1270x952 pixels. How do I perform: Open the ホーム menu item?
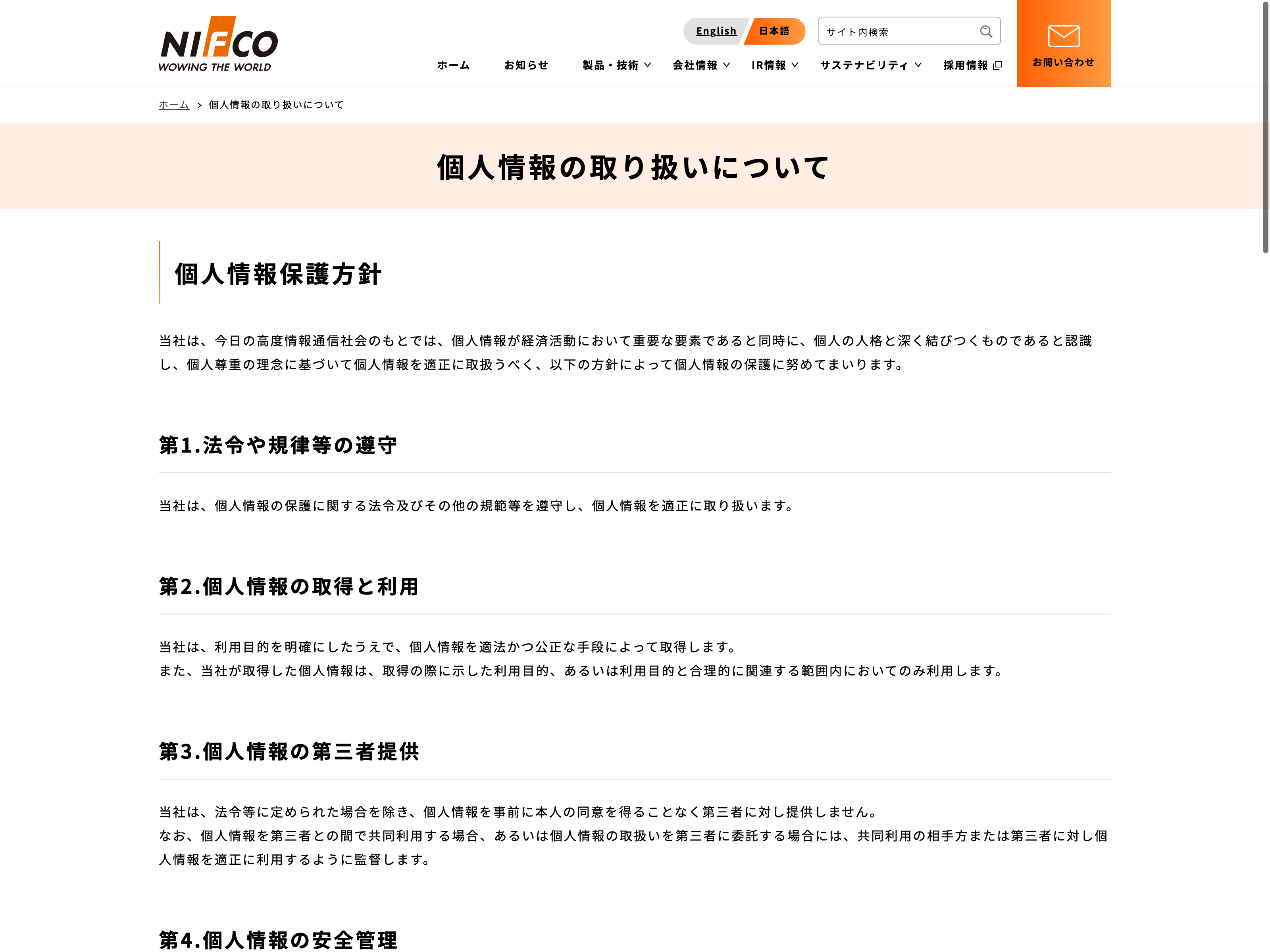[453, 65]
